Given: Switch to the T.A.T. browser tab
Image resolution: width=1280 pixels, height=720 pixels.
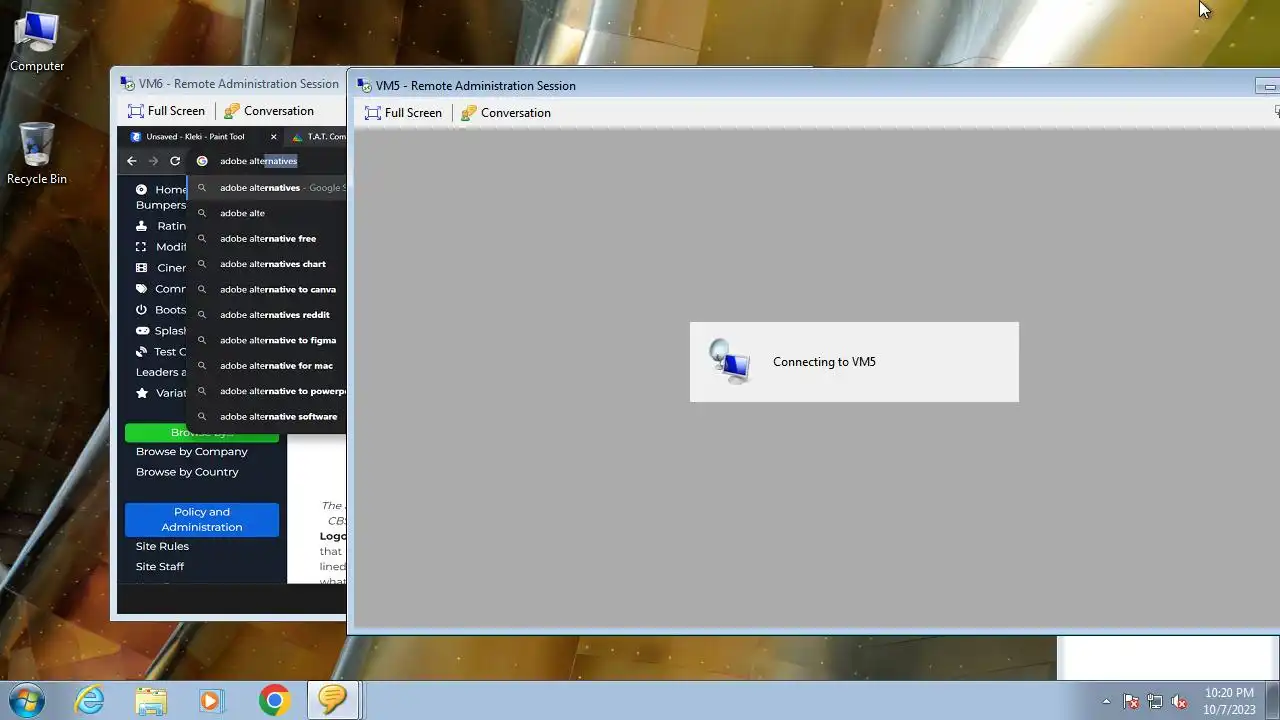Looking at the screenshot, I should pos(318,137).
